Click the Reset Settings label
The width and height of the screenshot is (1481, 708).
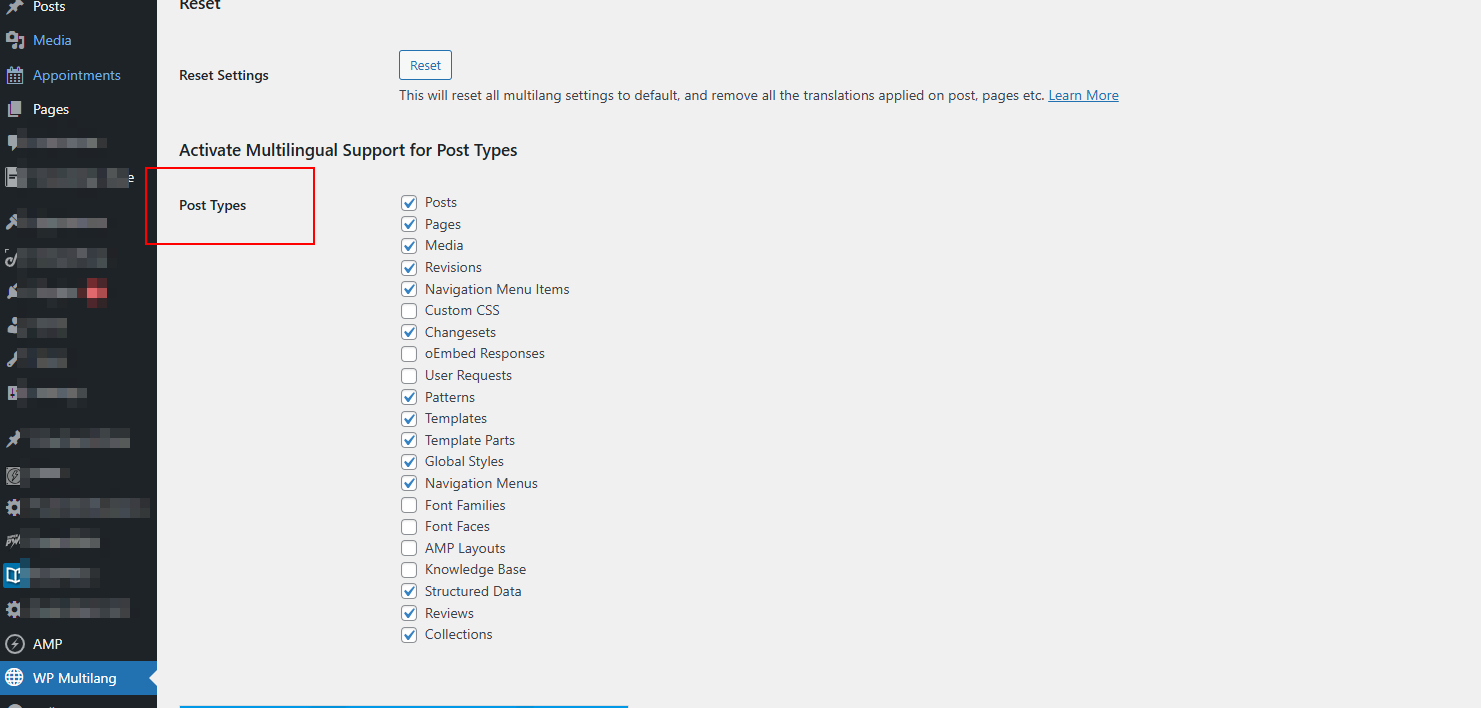tap(224, 75)
